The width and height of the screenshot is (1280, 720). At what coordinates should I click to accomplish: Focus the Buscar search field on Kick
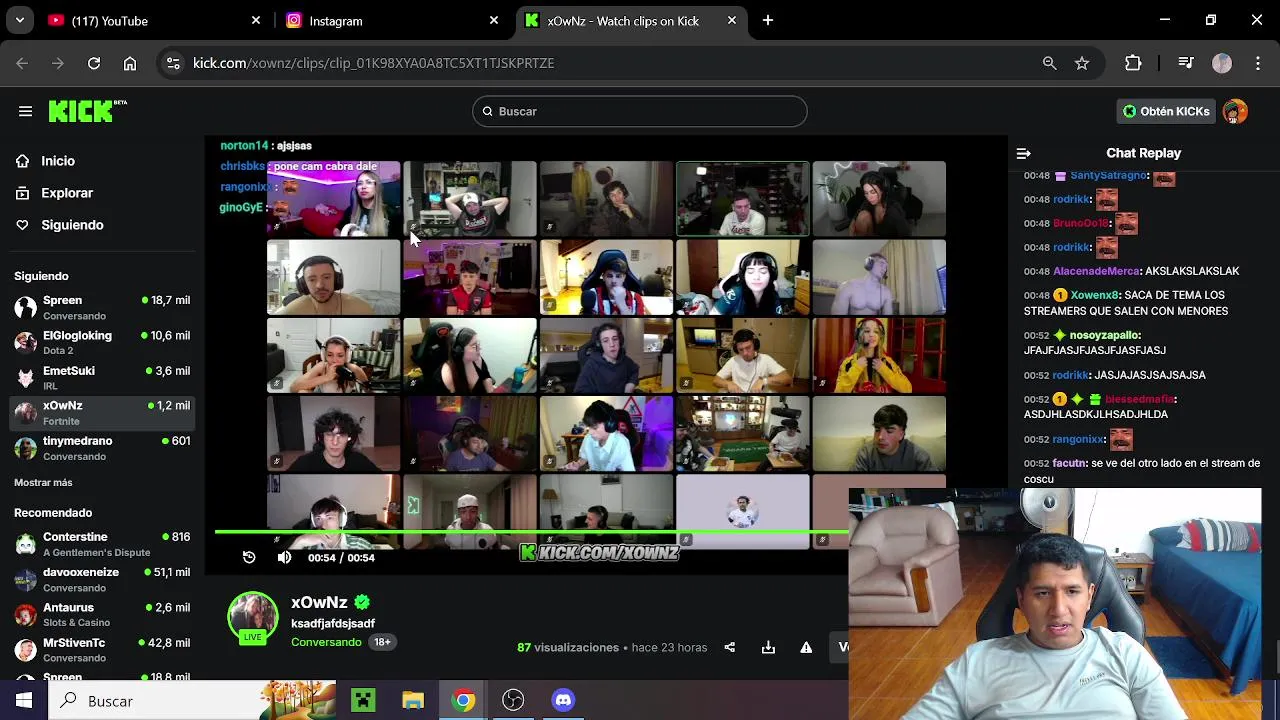tap(640, 111)
